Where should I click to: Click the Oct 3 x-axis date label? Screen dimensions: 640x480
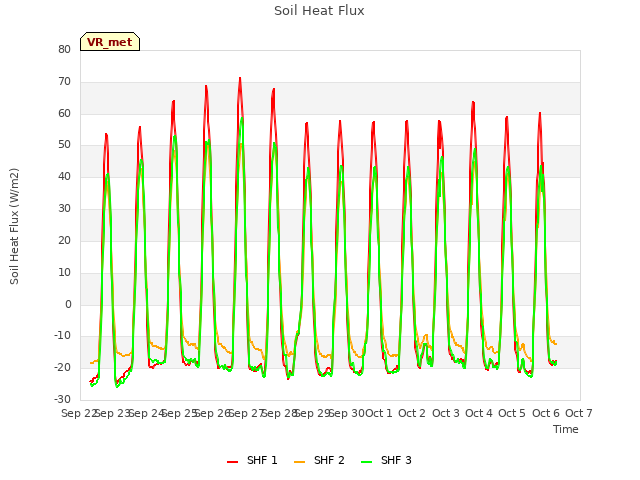click(x=446, y=413)
